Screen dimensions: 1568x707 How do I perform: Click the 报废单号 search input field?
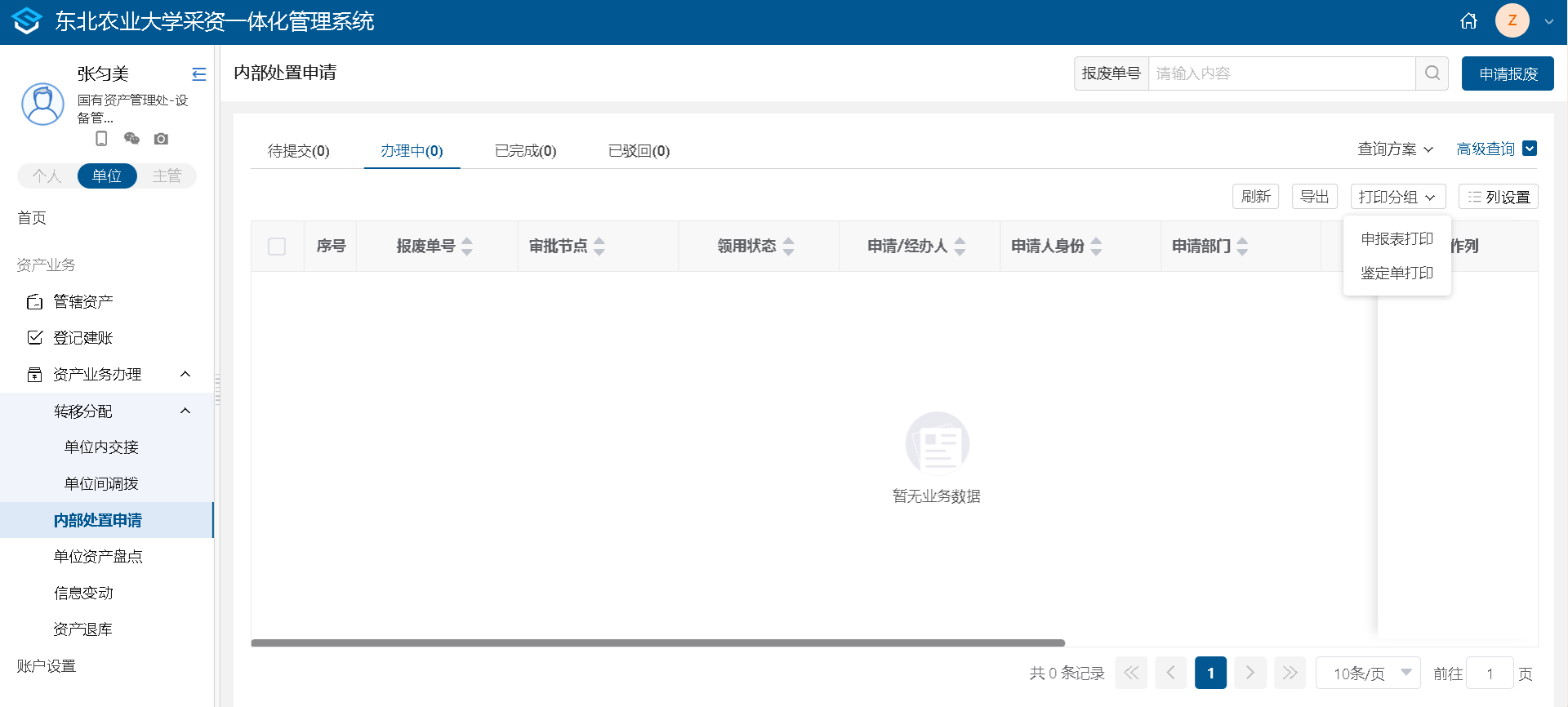1281,73
